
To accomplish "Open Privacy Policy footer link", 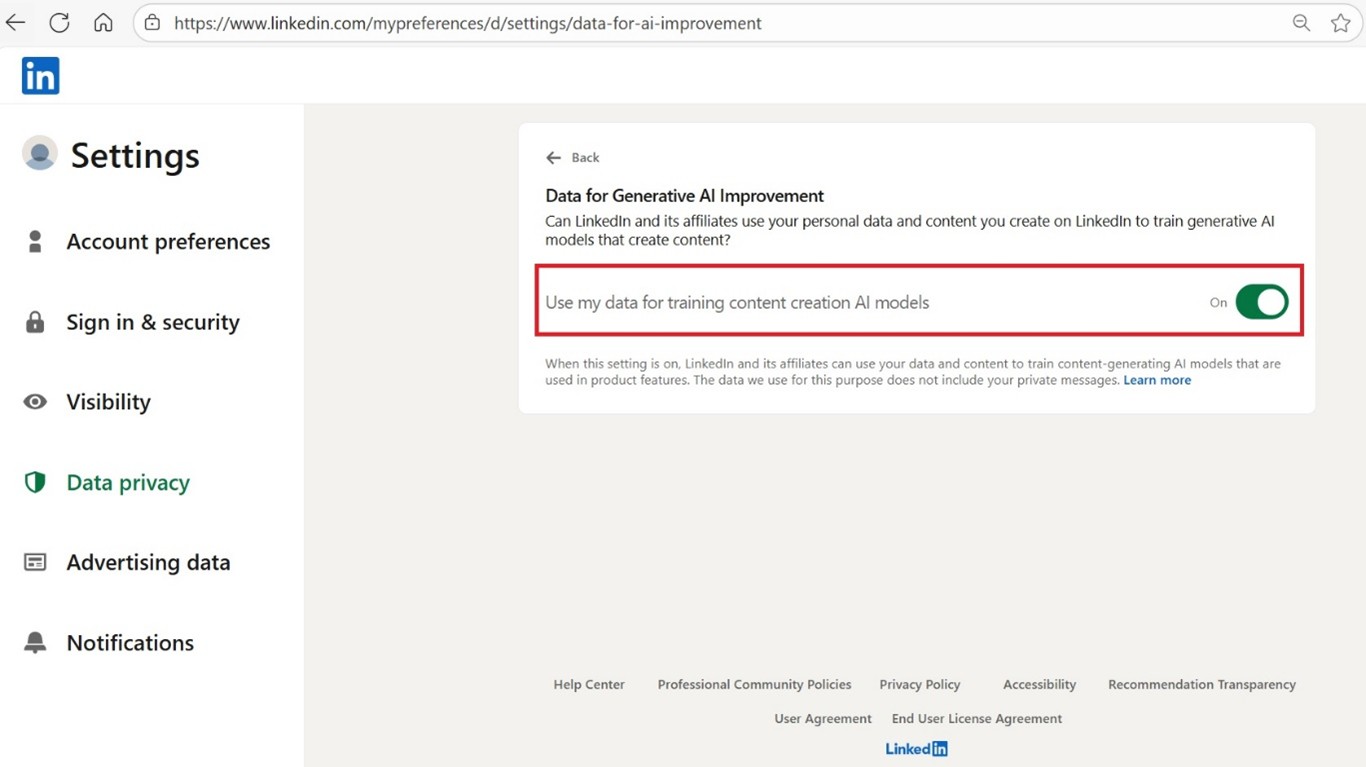I will (919, 685).
